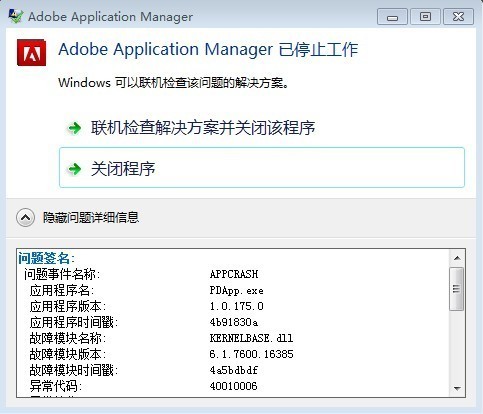Screen dimensions: 483x414
Task: Click the red Adobe logo icon
Action: point(31,52)
